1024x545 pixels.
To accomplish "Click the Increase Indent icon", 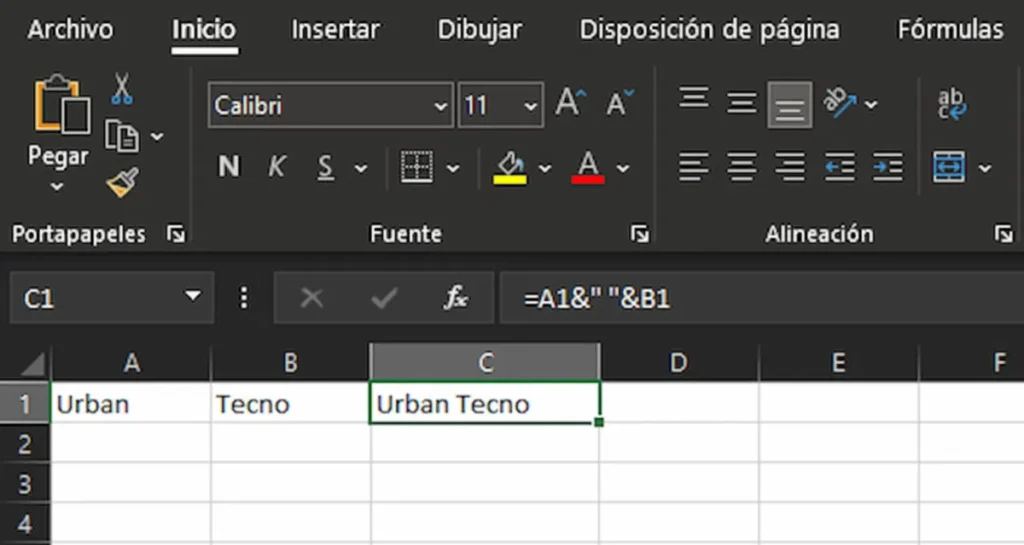I will (887, 167).
